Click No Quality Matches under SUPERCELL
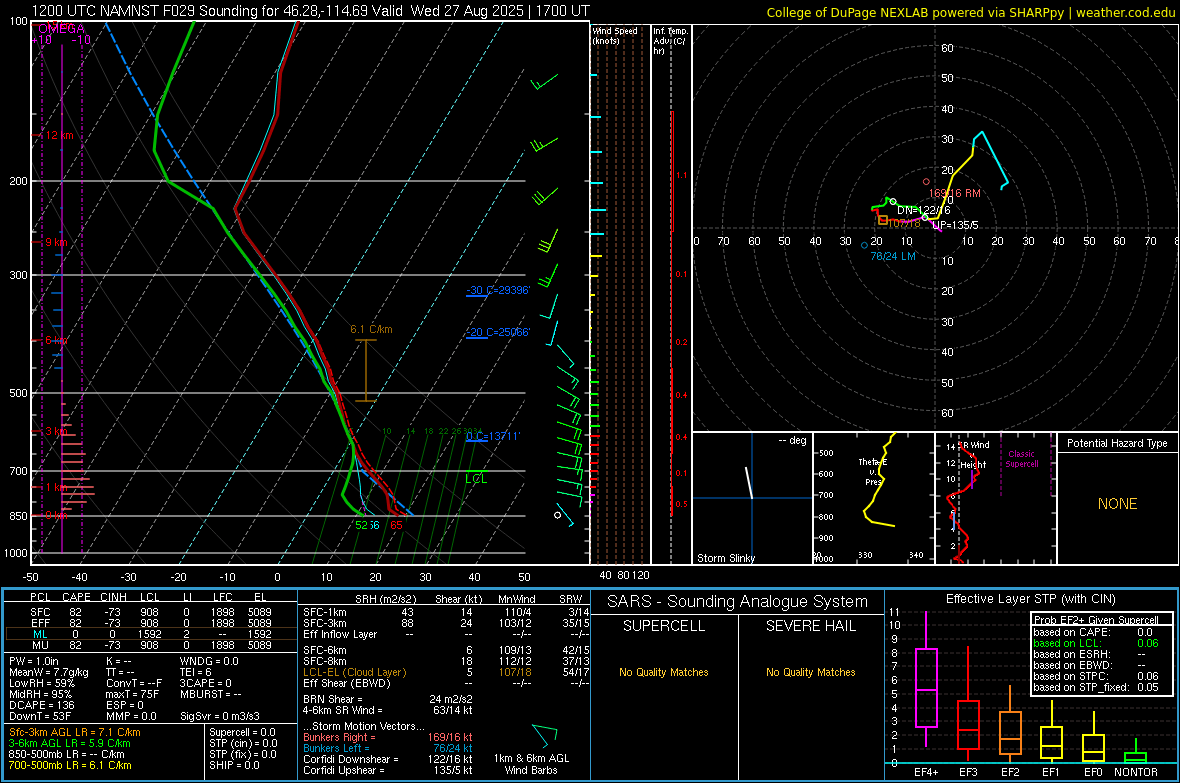 coord(664,672)
